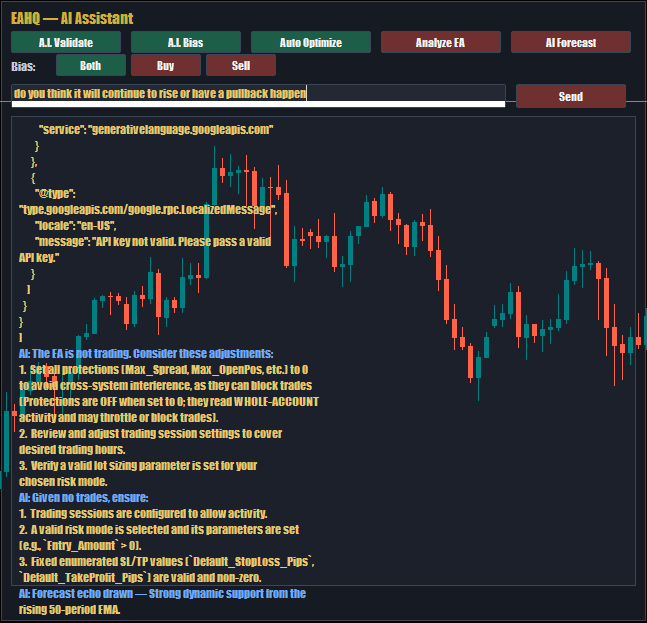Select the 'Verify a valid lot sizing parameter' line

pyautogui.click(x=138, y=465)
